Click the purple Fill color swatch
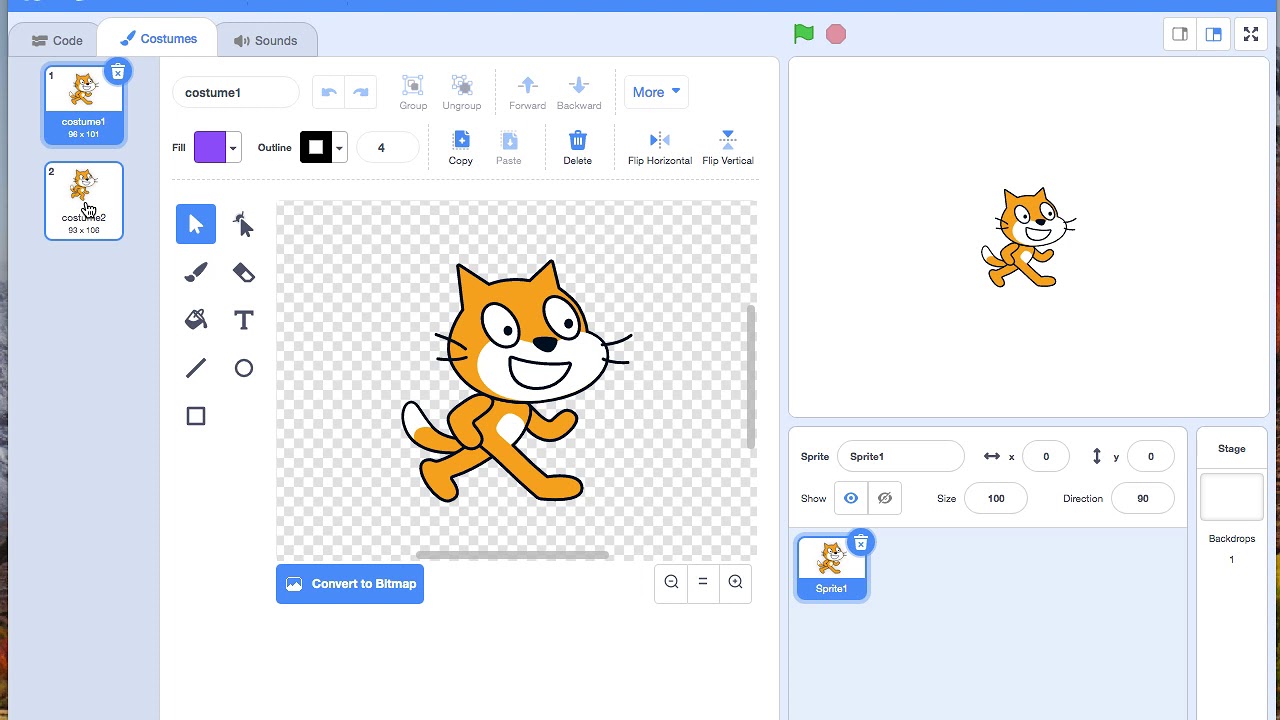 (x=210, y=147)
